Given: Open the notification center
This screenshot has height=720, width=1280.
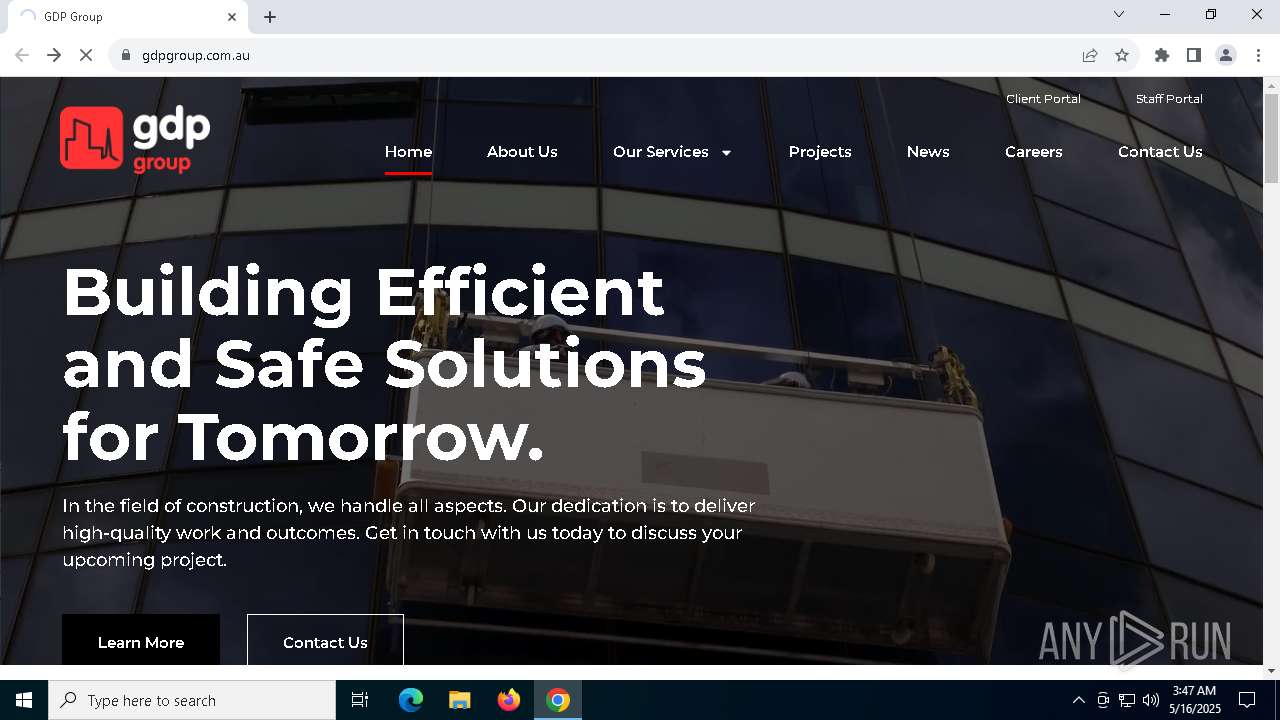Looking at the screenshot, I should (x=1247, y=700).
